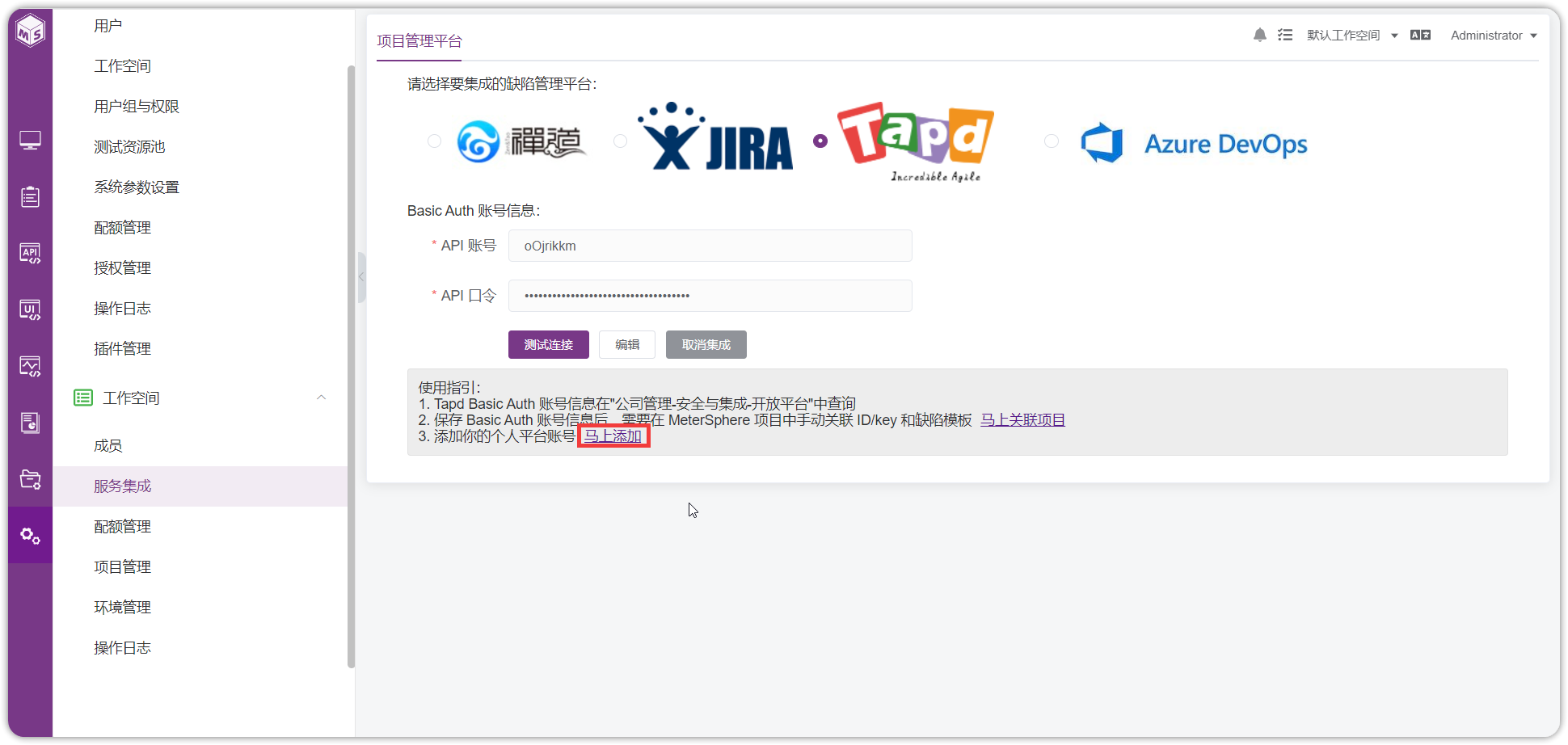Follow the 马上添加 link
Viewport: 1568px width, 745px height.
point(613,436)
